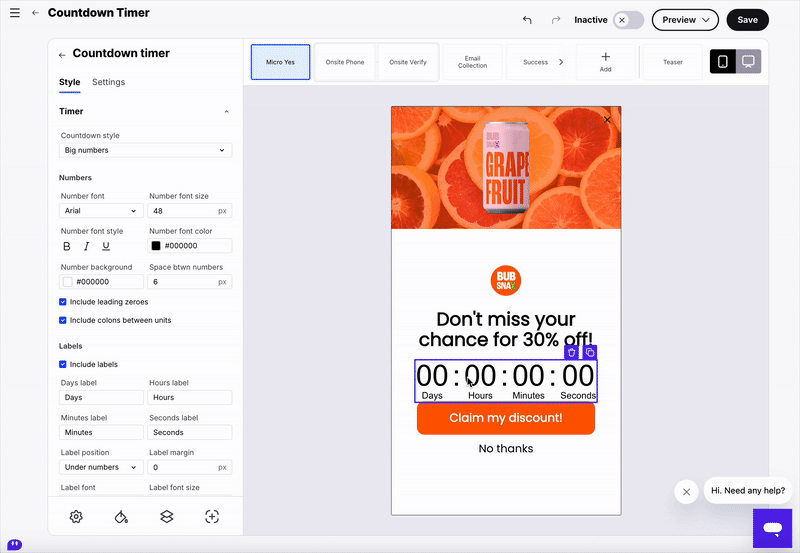This screenshot has height=553, width=800.
Task: Select the Onsite Phone step tab
Action: click(x=345, y=62)
